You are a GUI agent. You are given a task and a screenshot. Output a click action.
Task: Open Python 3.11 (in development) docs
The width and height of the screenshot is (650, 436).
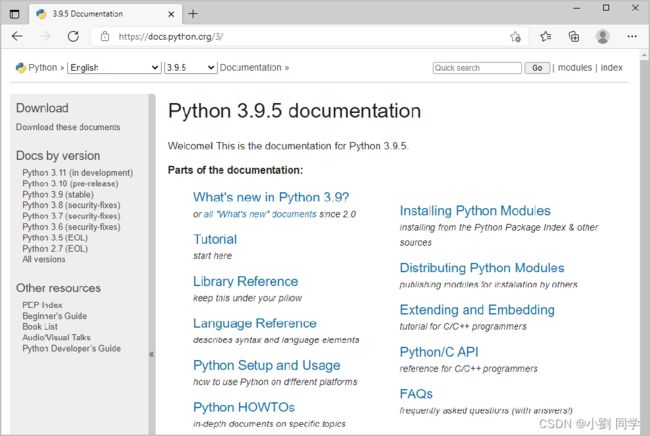click(x=78, y=173)
